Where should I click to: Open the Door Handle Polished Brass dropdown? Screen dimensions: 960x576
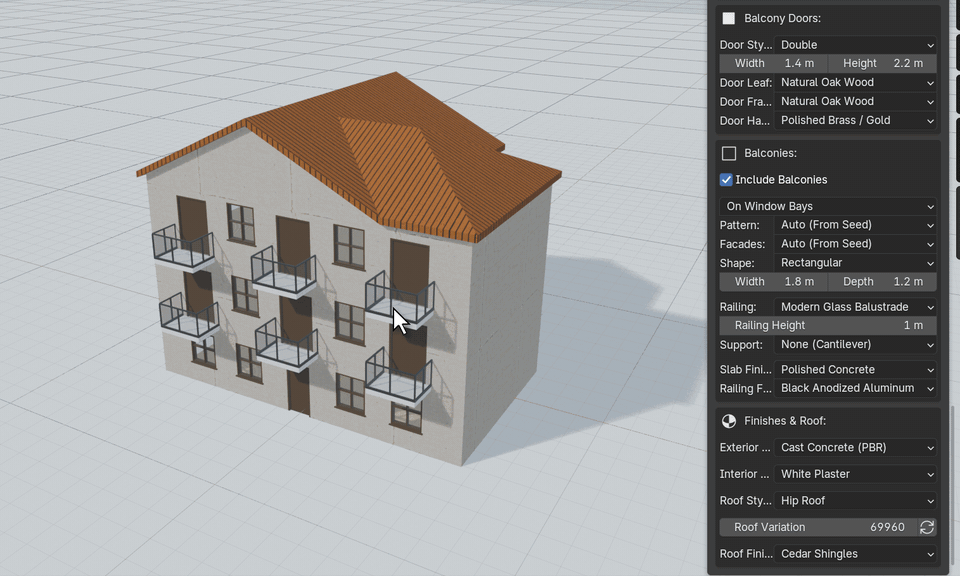tap(855, 120)
